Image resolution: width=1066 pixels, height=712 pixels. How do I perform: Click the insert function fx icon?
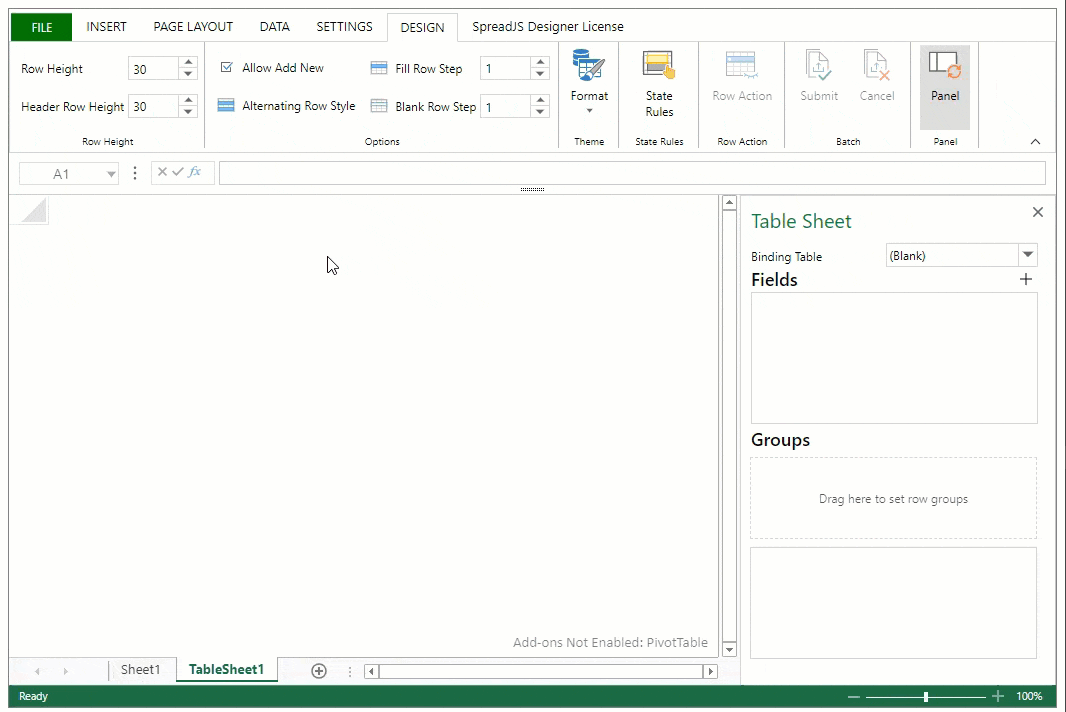[194, 172]
